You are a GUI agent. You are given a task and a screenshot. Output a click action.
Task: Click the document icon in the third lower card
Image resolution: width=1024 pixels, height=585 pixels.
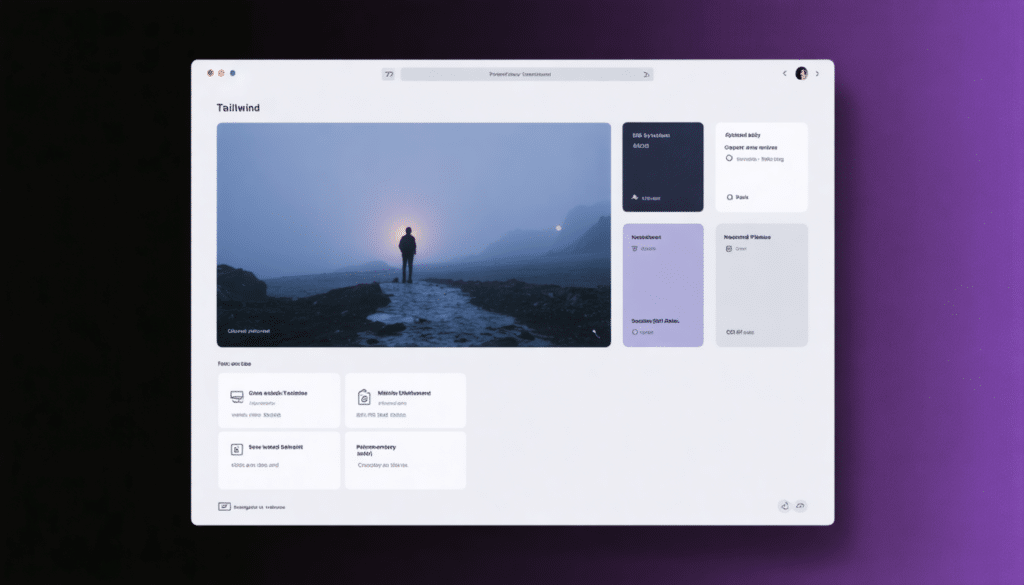237,449
